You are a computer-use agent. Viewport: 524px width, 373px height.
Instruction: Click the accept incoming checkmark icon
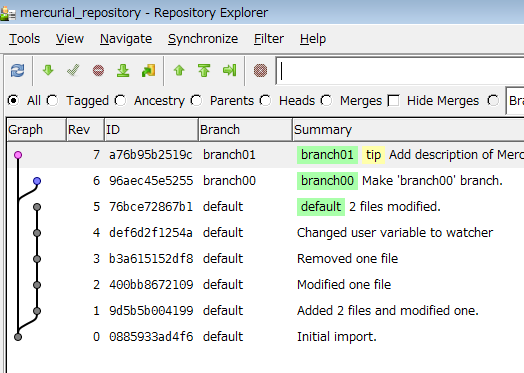73,70
